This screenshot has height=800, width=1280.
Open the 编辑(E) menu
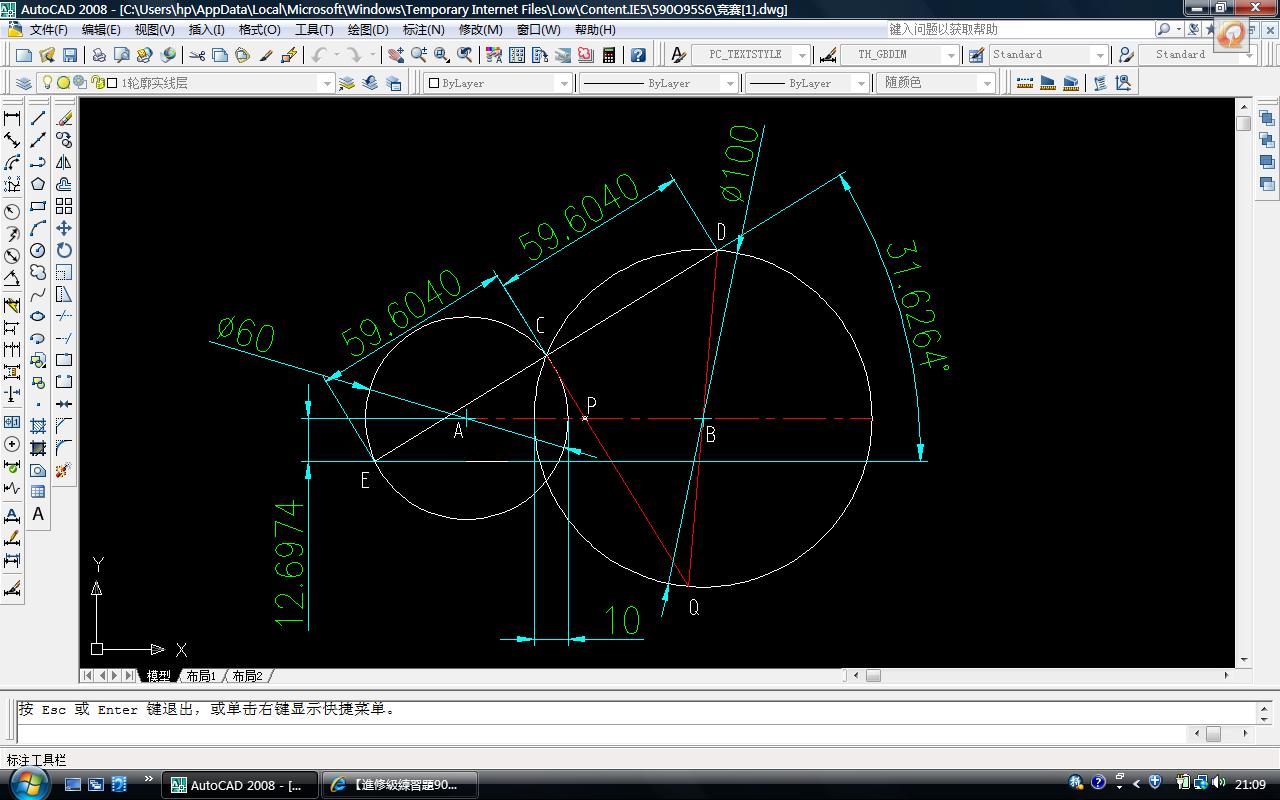point(101,30)
